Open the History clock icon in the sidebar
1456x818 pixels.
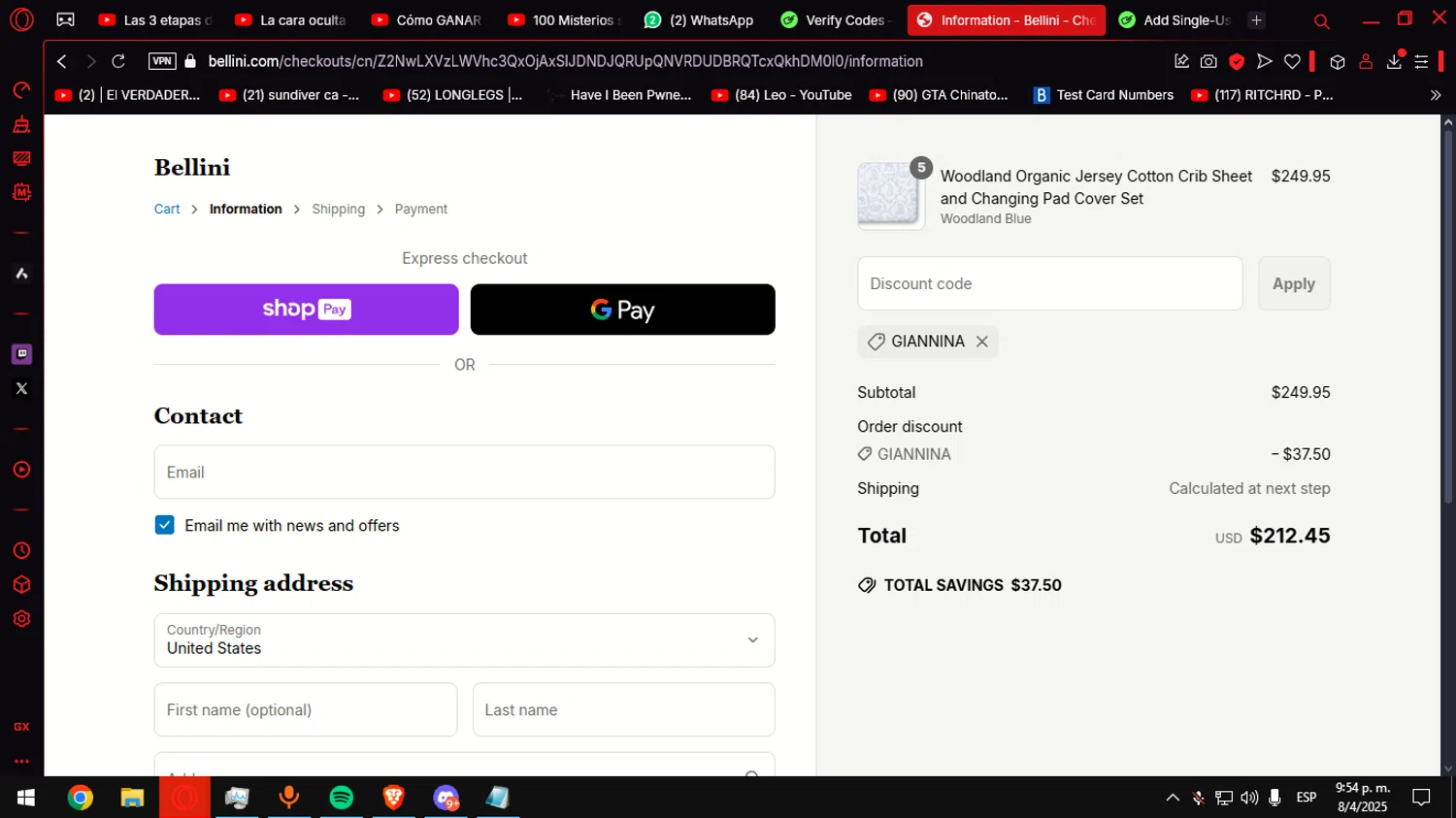click(x=21, y=551)
